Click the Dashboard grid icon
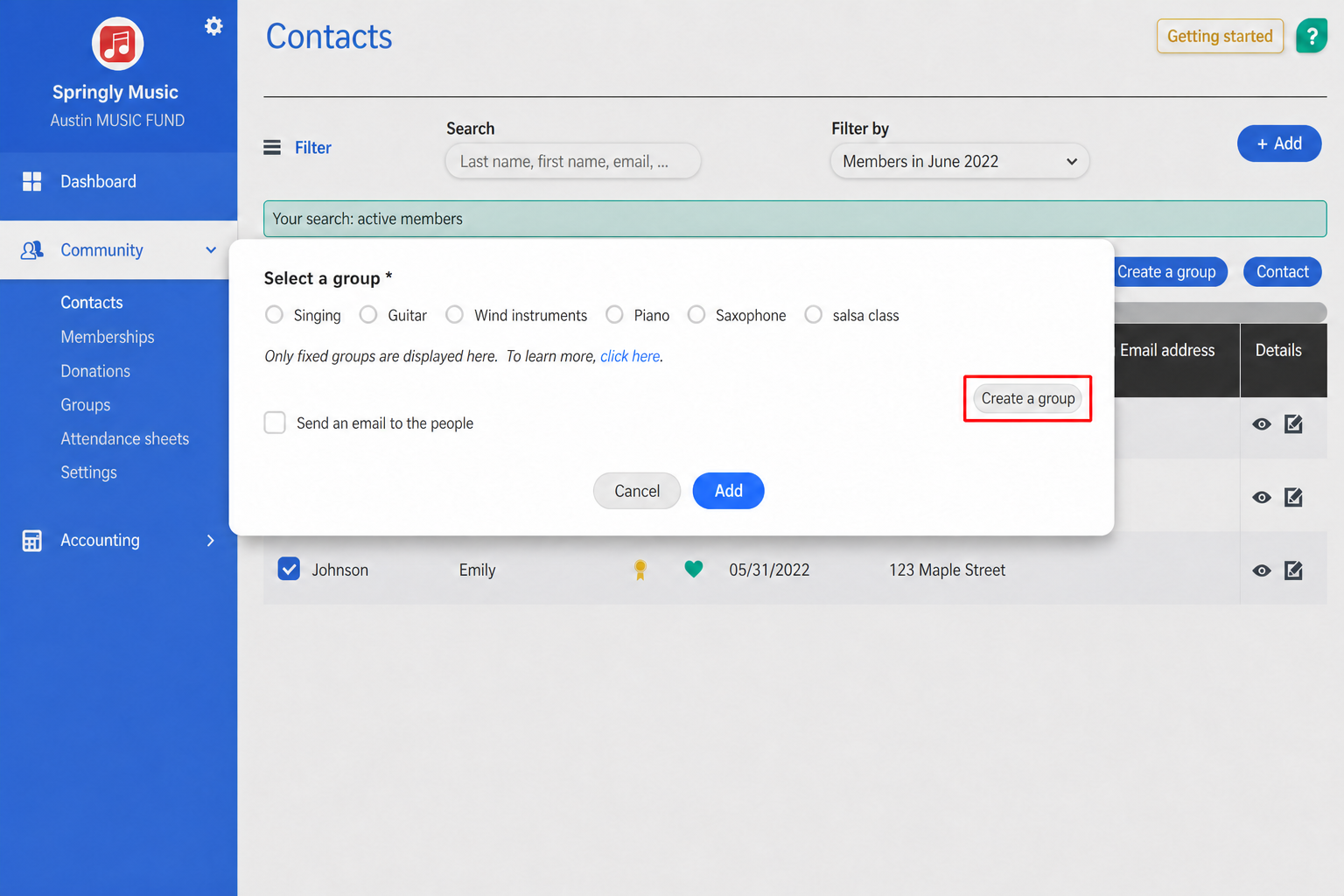This screenshot has height=896, width=1344. [32, 181]
